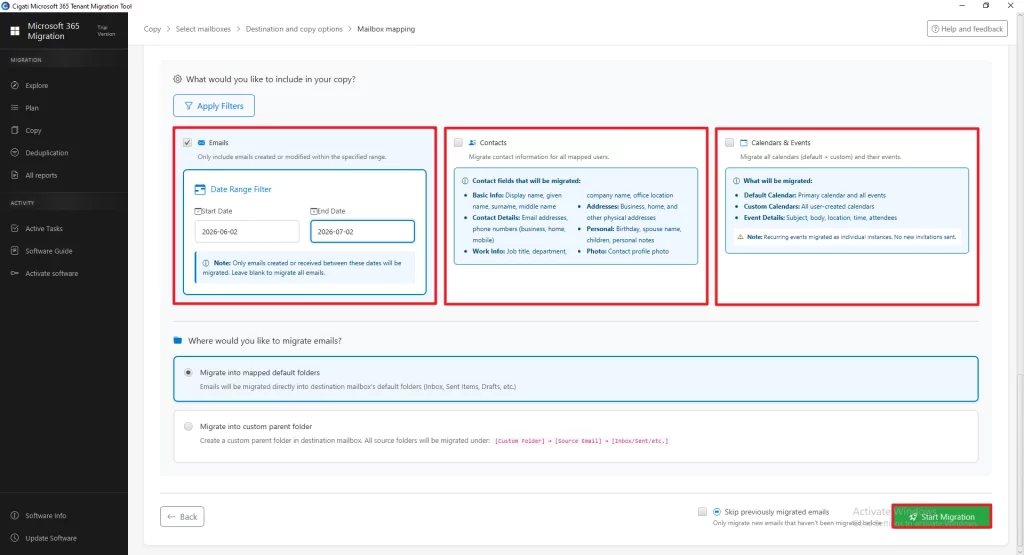Viewport: 1024px width, 555px height.
Task: Click the Plan list icon
Action: (14, 108)
